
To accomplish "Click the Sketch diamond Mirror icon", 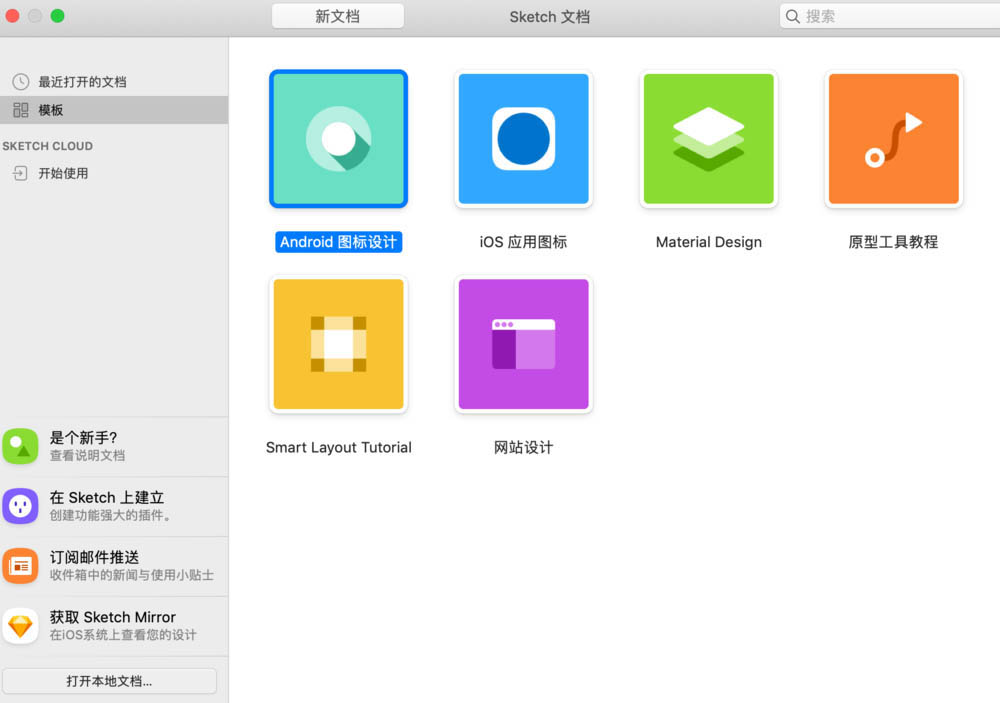I will pos(20,626).
